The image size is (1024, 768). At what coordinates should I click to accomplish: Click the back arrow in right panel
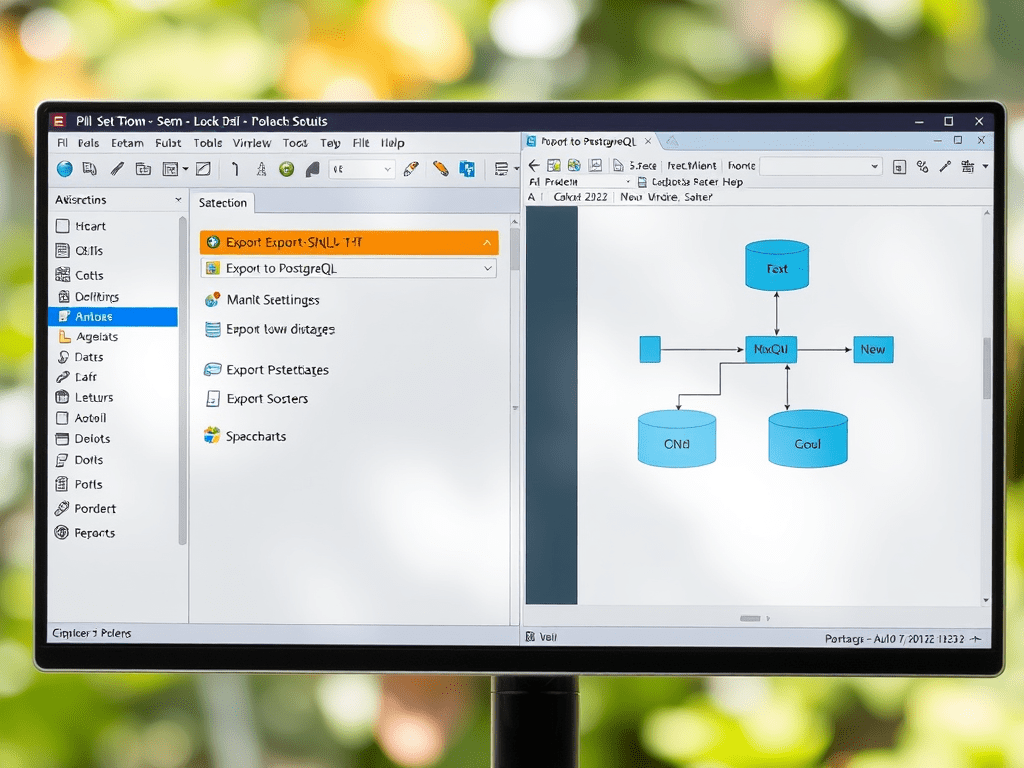click(x=534, y=165)
